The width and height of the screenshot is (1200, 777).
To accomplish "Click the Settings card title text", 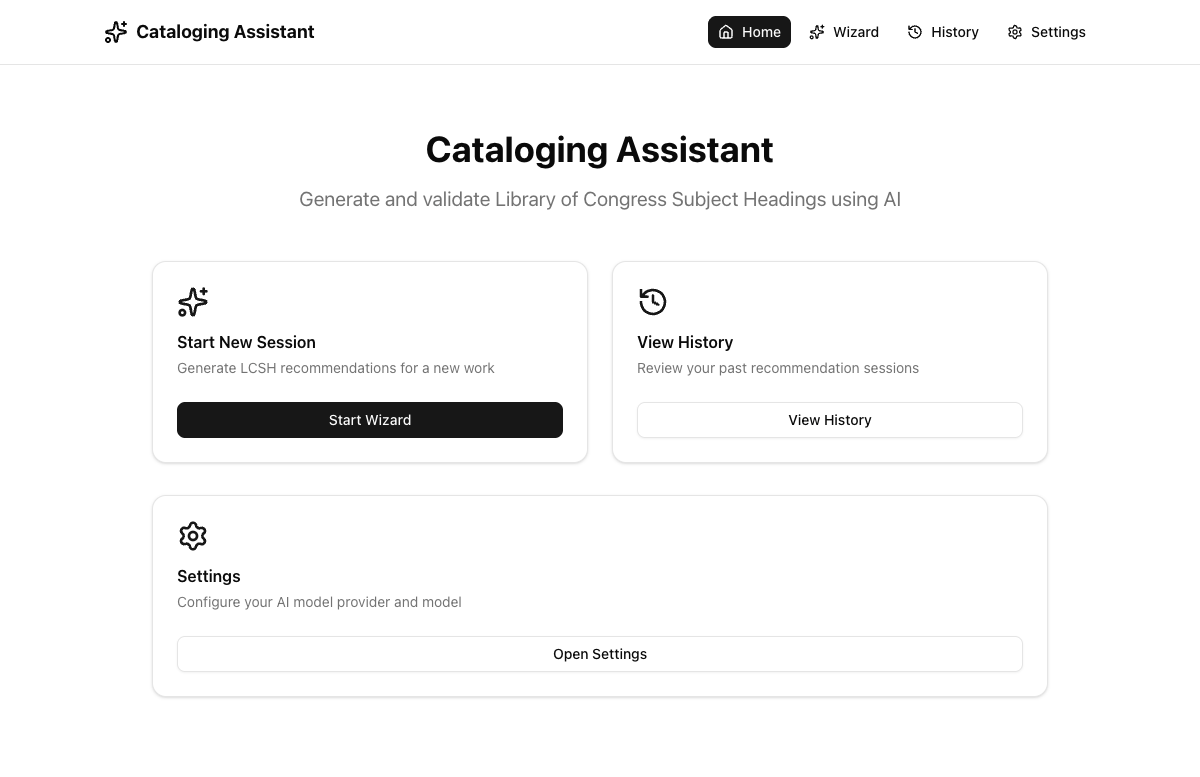I will point(209,576).
